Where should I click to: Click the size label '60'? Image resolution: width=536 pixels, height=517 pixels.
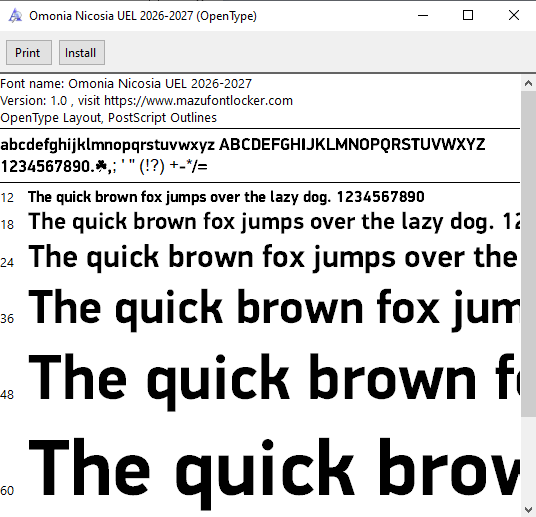coord(7,491)
